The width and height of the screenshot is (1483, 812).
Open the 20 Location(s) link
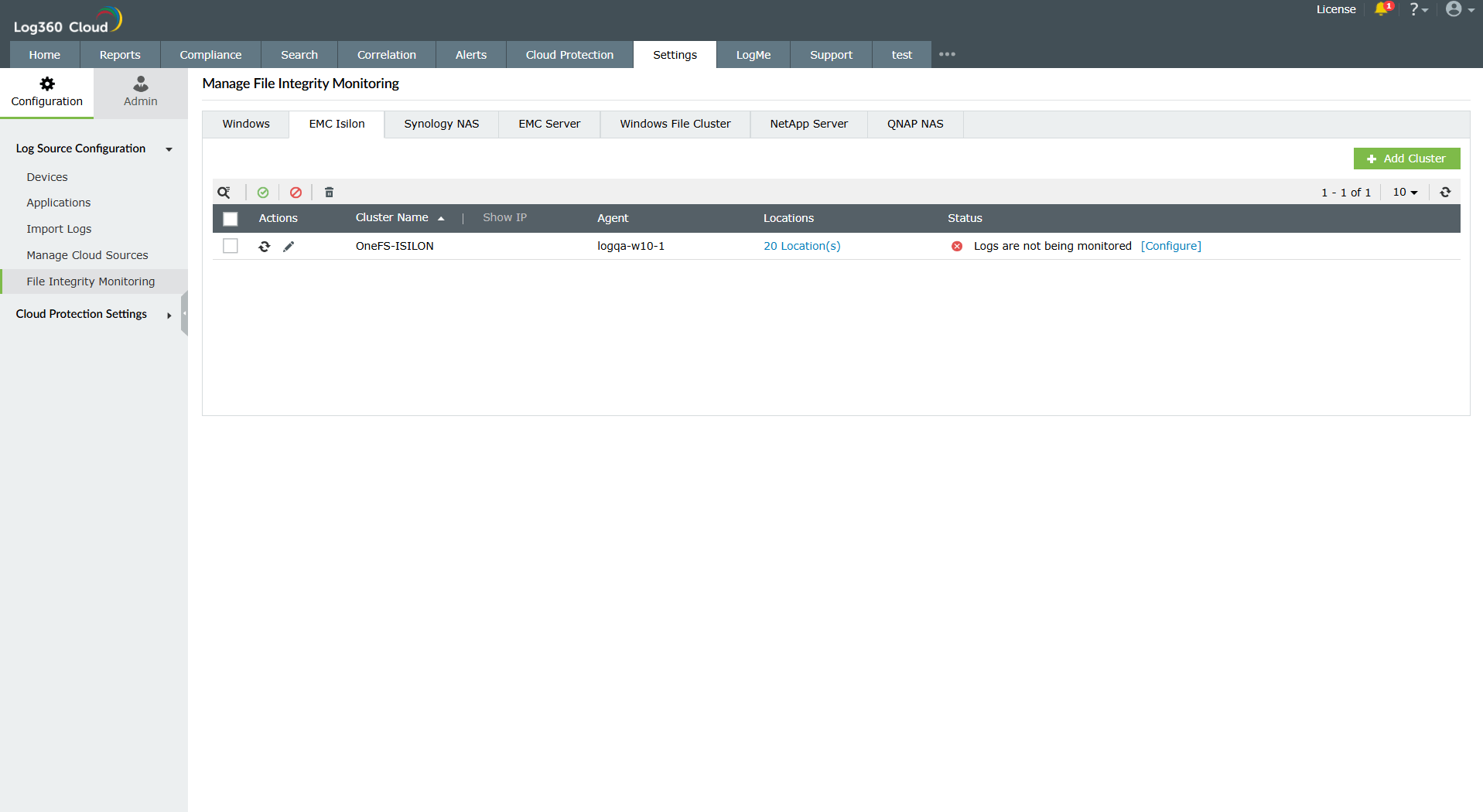tap(801, 246)
